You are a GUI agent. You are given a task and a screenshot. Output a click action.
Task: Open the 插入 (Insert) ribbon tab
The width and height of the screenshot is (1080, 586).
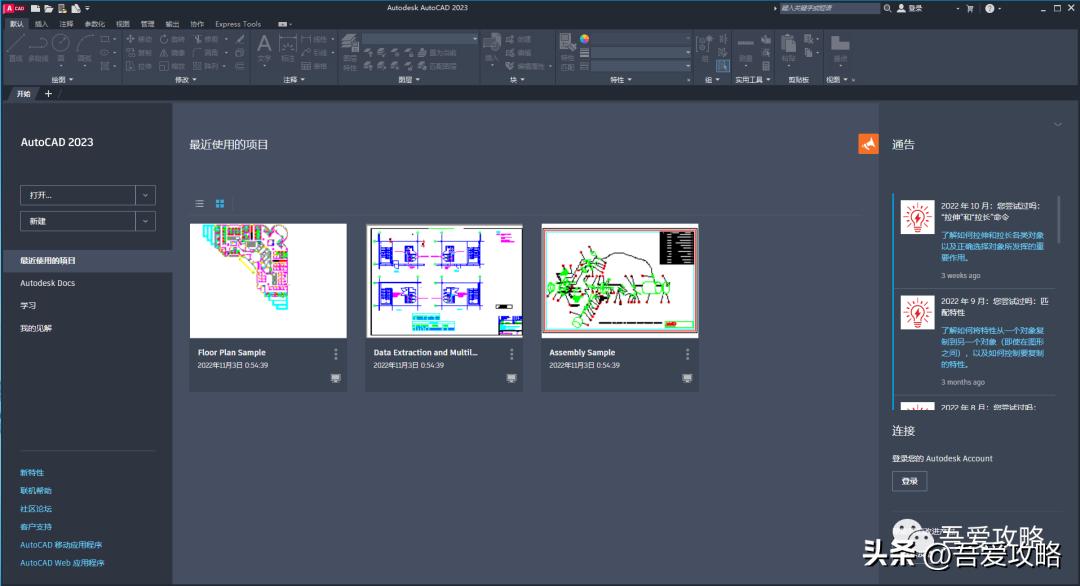[x=41, y=24]
